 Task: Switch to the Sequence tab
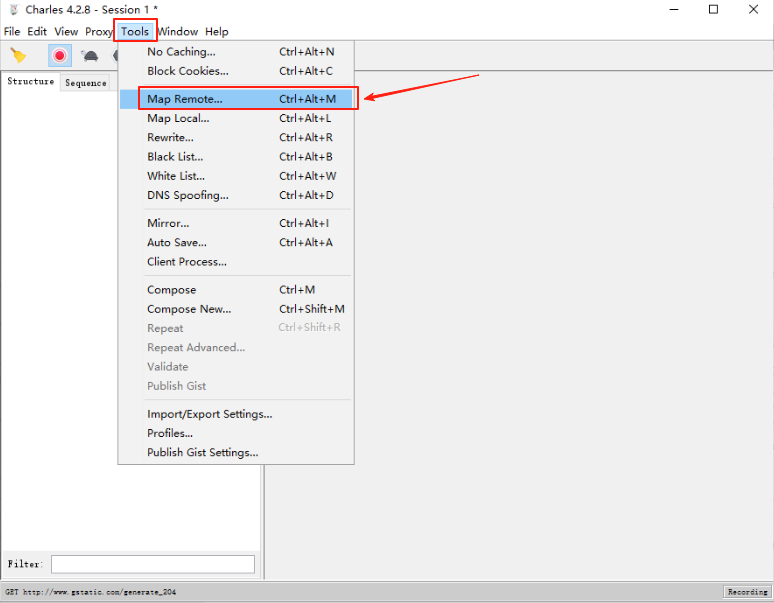click(86, 83)
